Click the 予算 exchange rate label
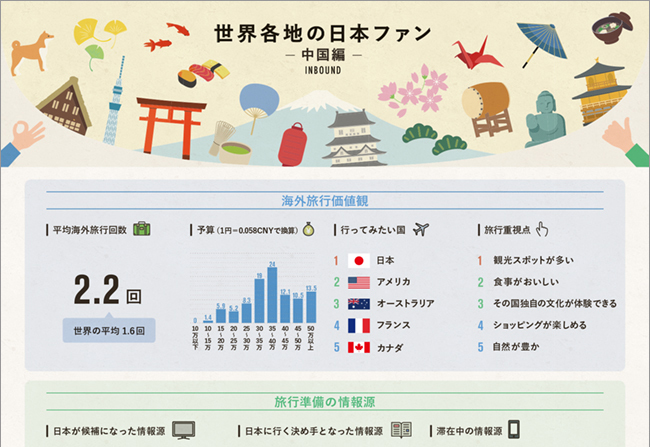Viewport: 650px width, 447px height. (x=247, y=230)
